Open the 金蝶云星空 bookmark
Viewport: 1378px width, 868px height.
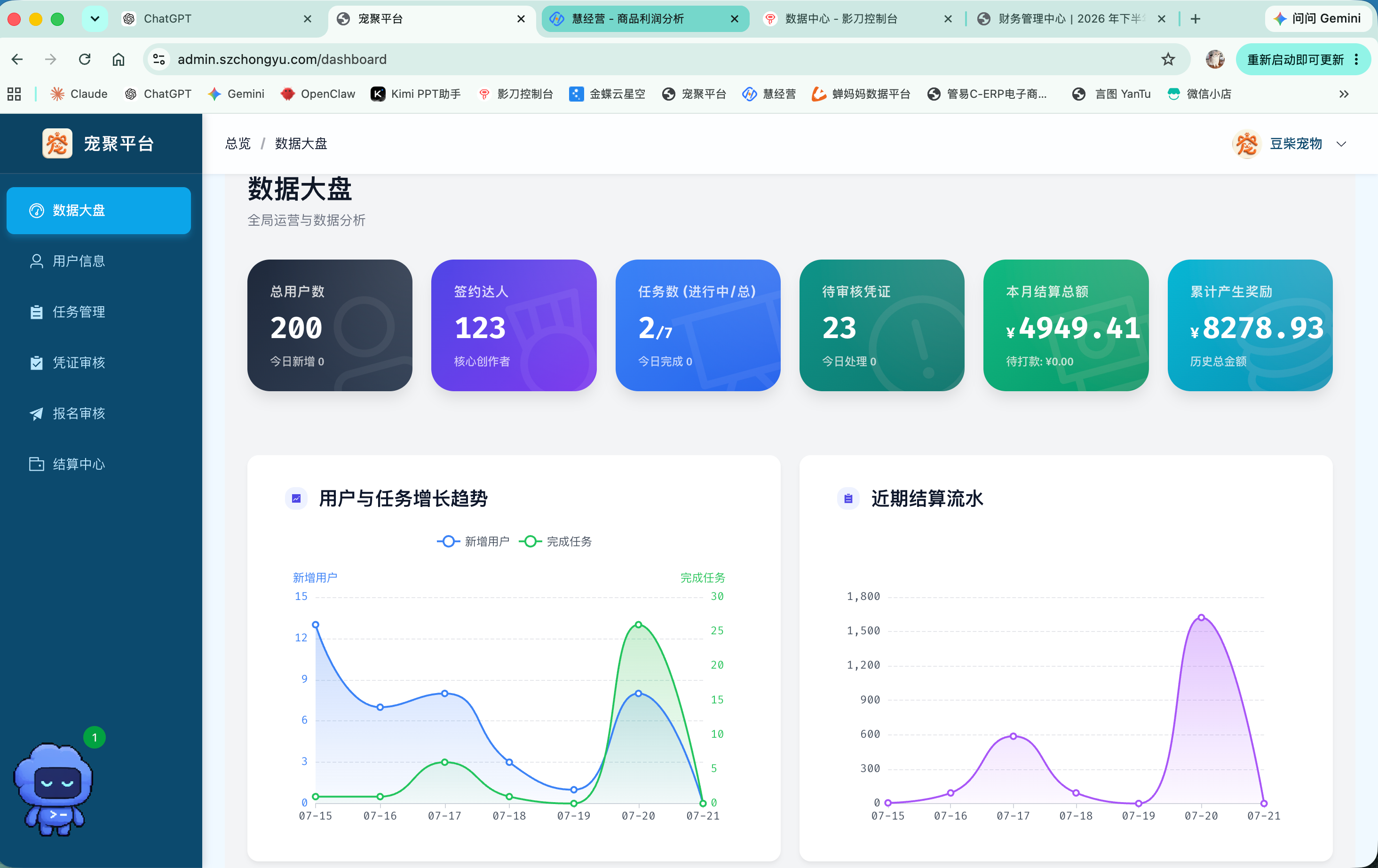click(607, 94)
